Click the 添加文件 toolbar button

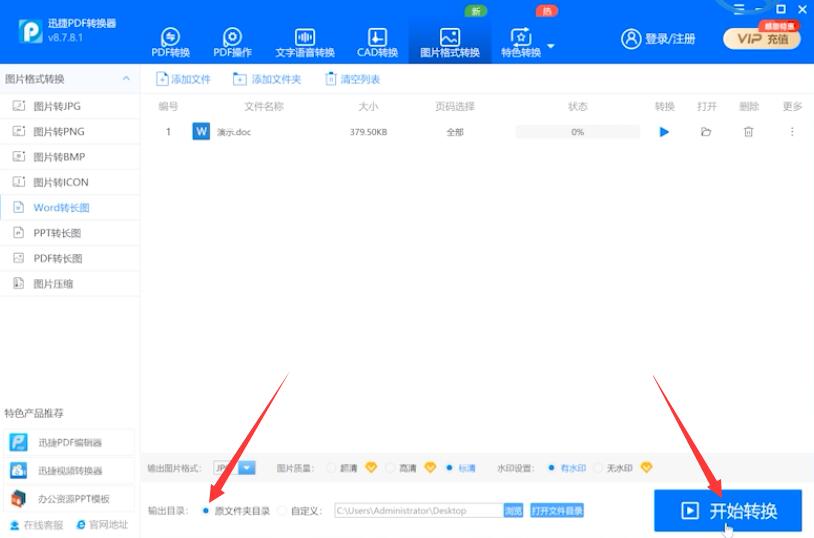click(x=183, y=79)
